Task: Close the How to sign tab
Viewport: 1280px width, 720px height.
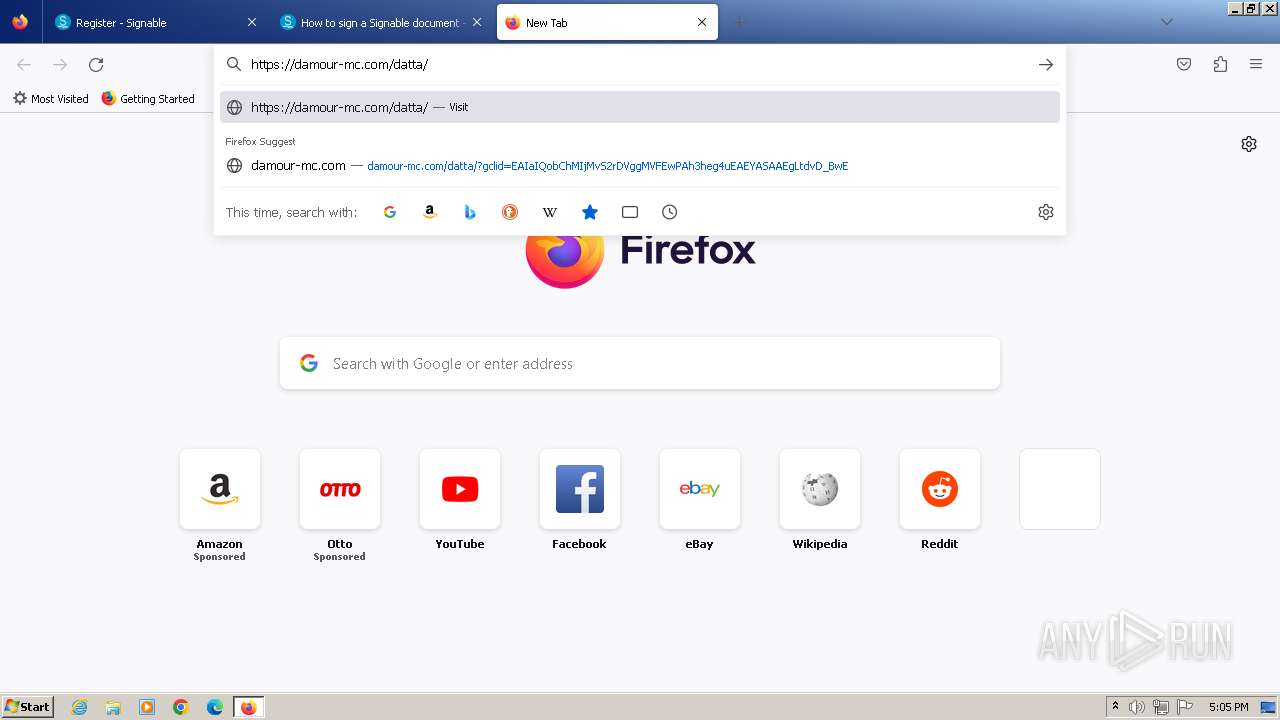Action: point(476,22)
